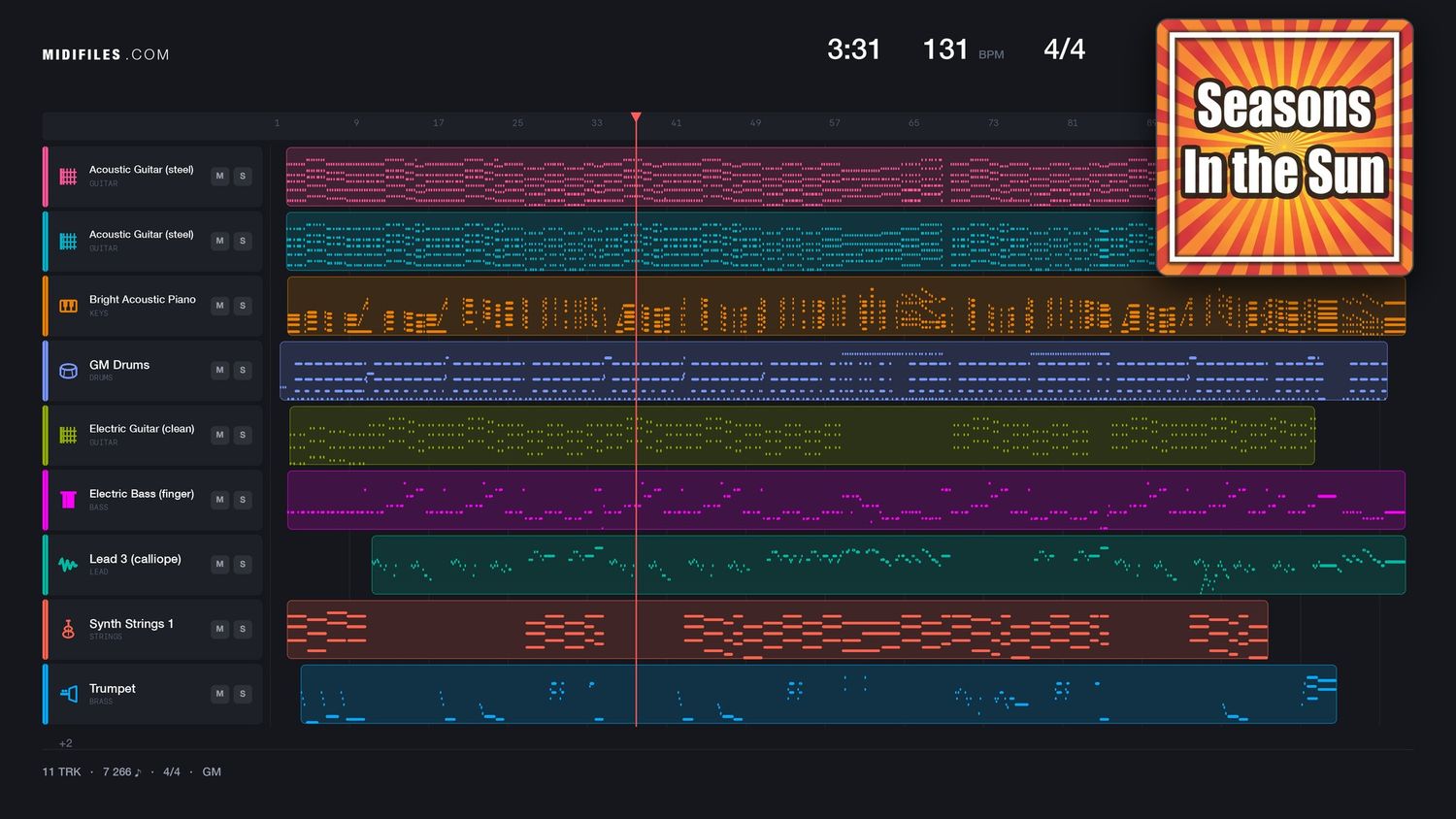
Task: Click the keyboard icon for Bright Acoustic Piano
Action: pos(68,306)
